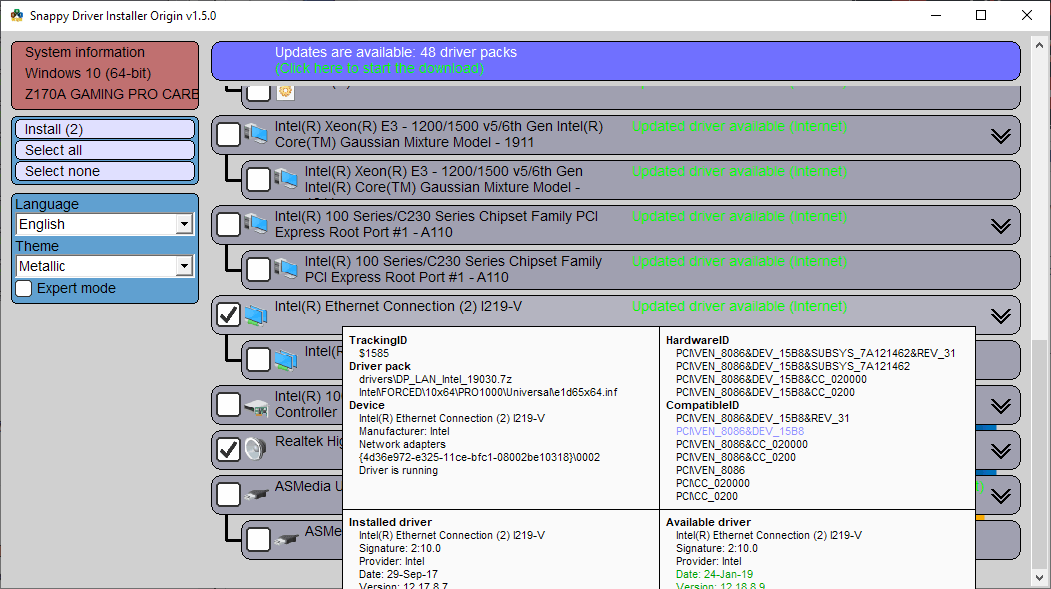Click the "Z170A GAMING PRO CARE" motherboard text
The height and width of the screenshot is (589, 1051).
pyautogui.click(x=111, y=94)
